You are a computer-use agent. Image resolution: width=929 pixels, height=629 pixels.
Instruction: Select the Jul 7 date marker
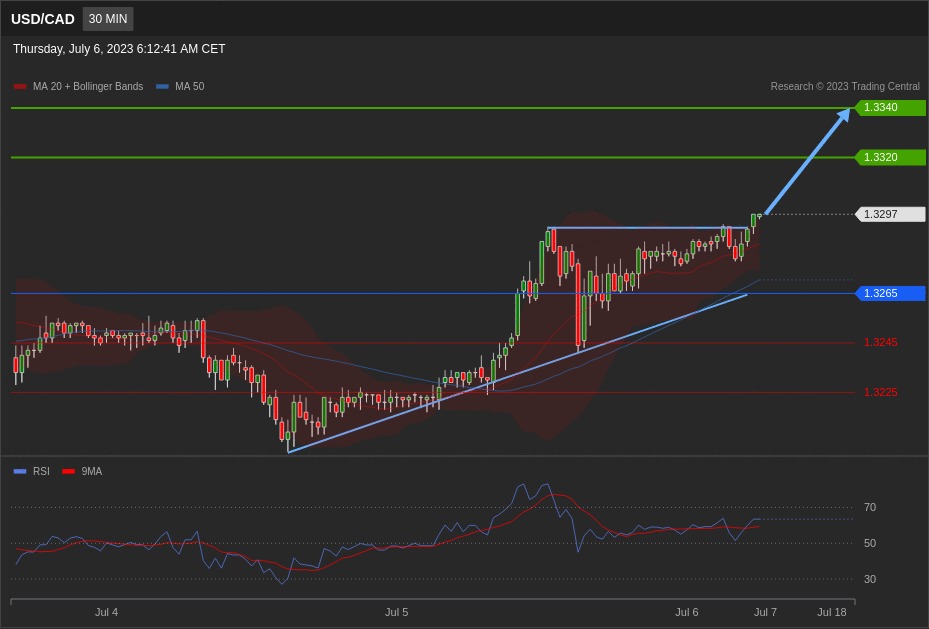[765, 612]
